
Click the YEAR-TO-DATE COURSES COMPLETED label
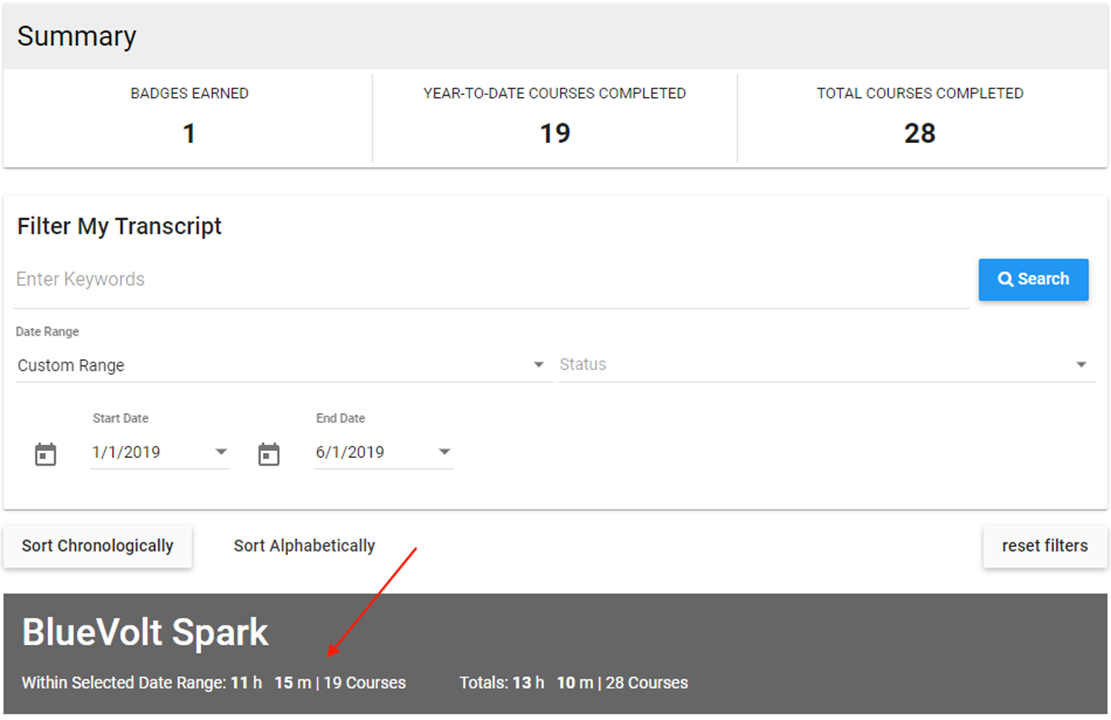click(555, 94)
